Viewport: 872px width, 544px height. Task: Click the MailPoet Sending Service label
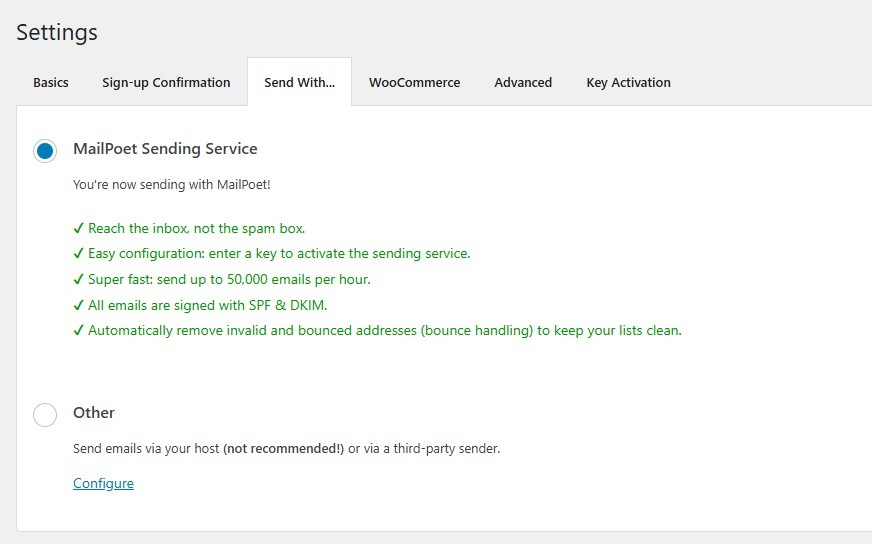click(165, 149)
